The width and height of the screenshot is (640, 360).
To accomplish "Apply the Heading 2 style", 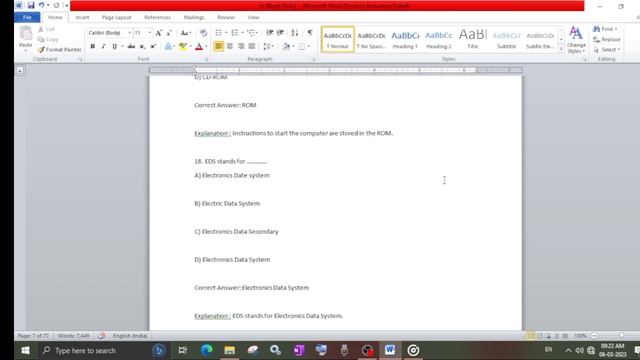I will tap(439, 40).
